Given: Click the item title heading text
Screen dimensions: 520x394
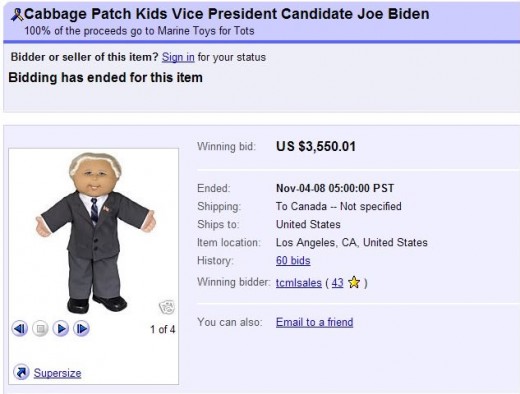Looking at the screenshot, I should [227, 14].
